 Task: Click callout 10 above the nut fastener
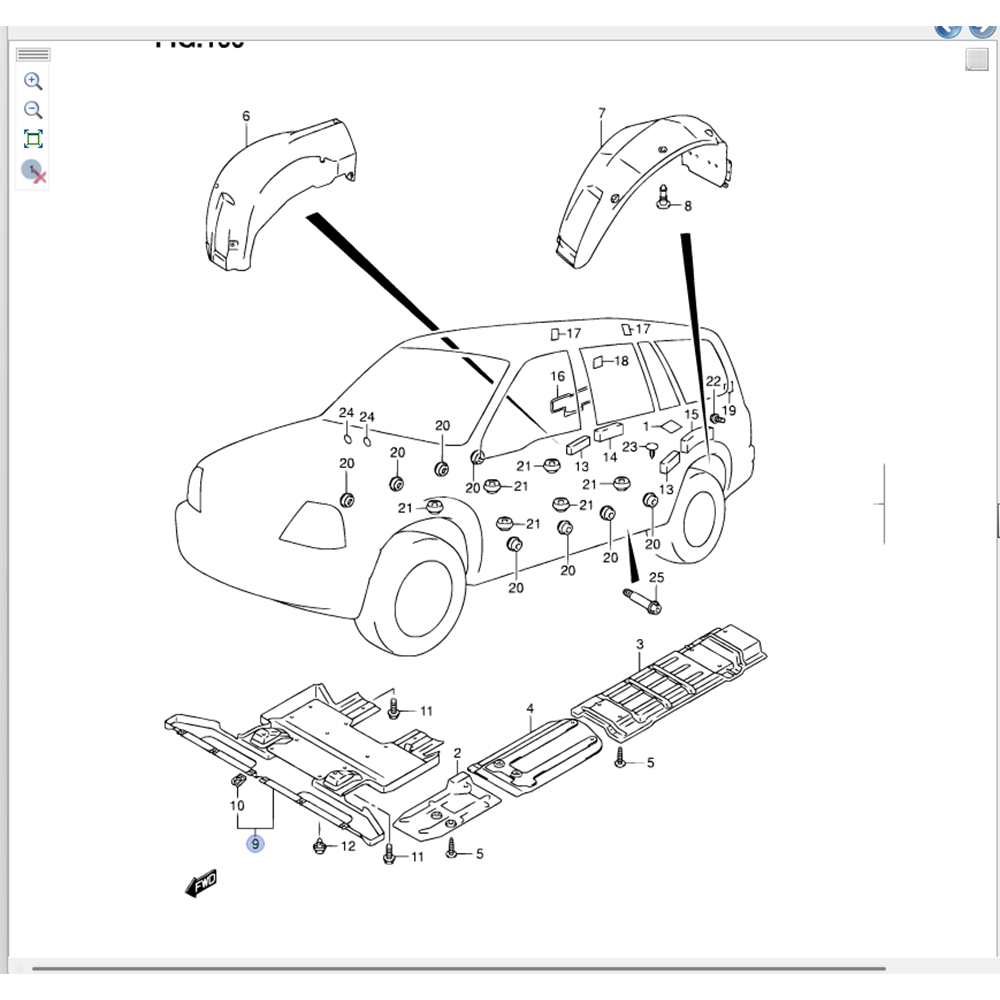(238, 803)
